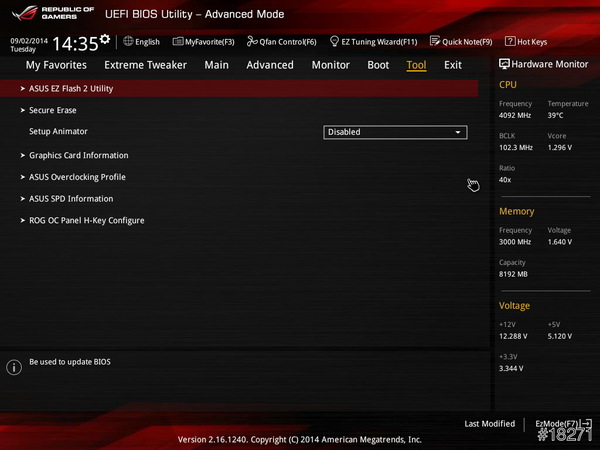The height and width of the screenshot is (450, 600).
Task: Open ROG OC Panel H-Key Configure
Action: point(87,220)
